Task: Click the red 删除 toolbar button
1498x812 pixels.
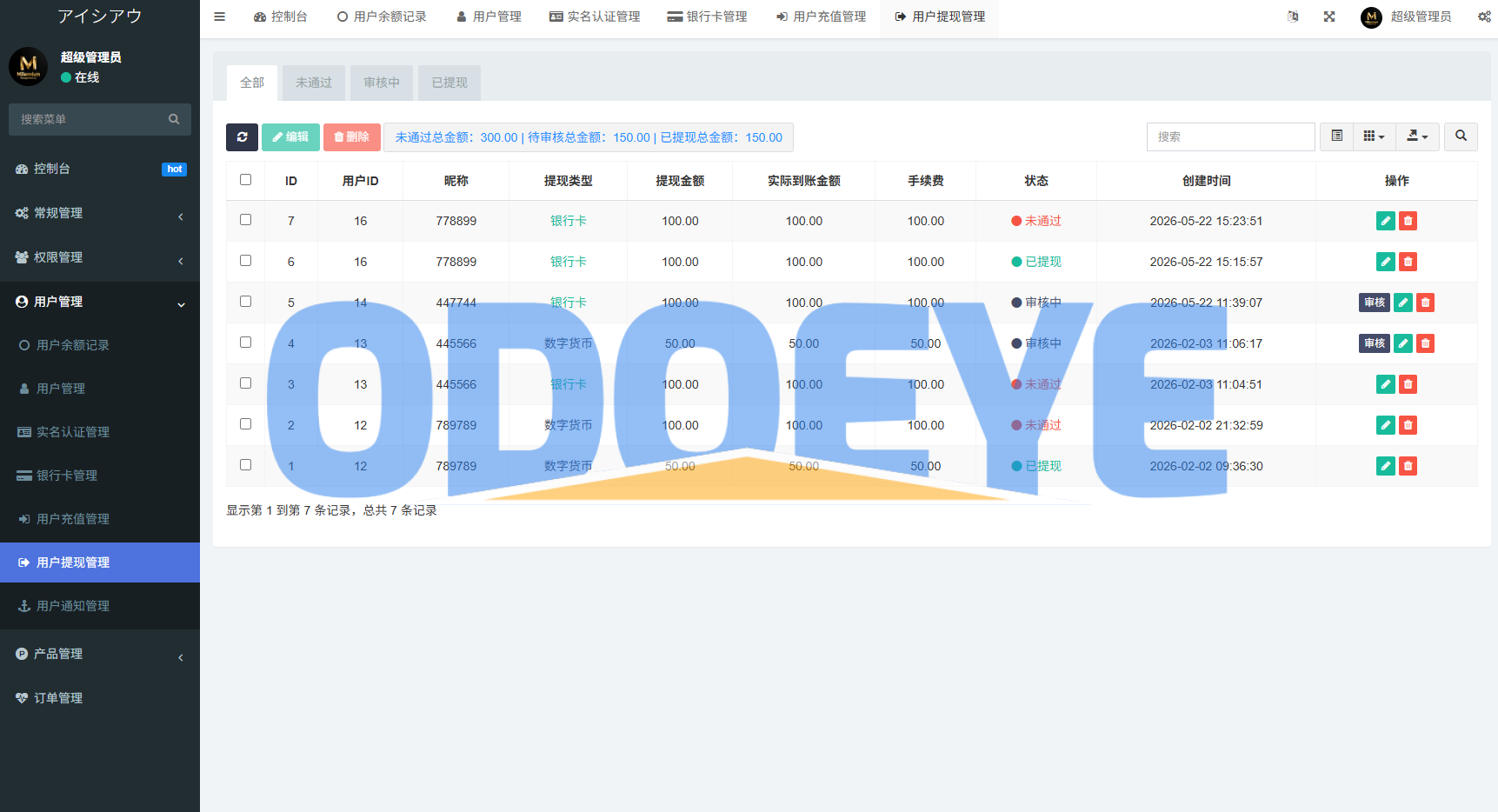Action: pos(352,136)
